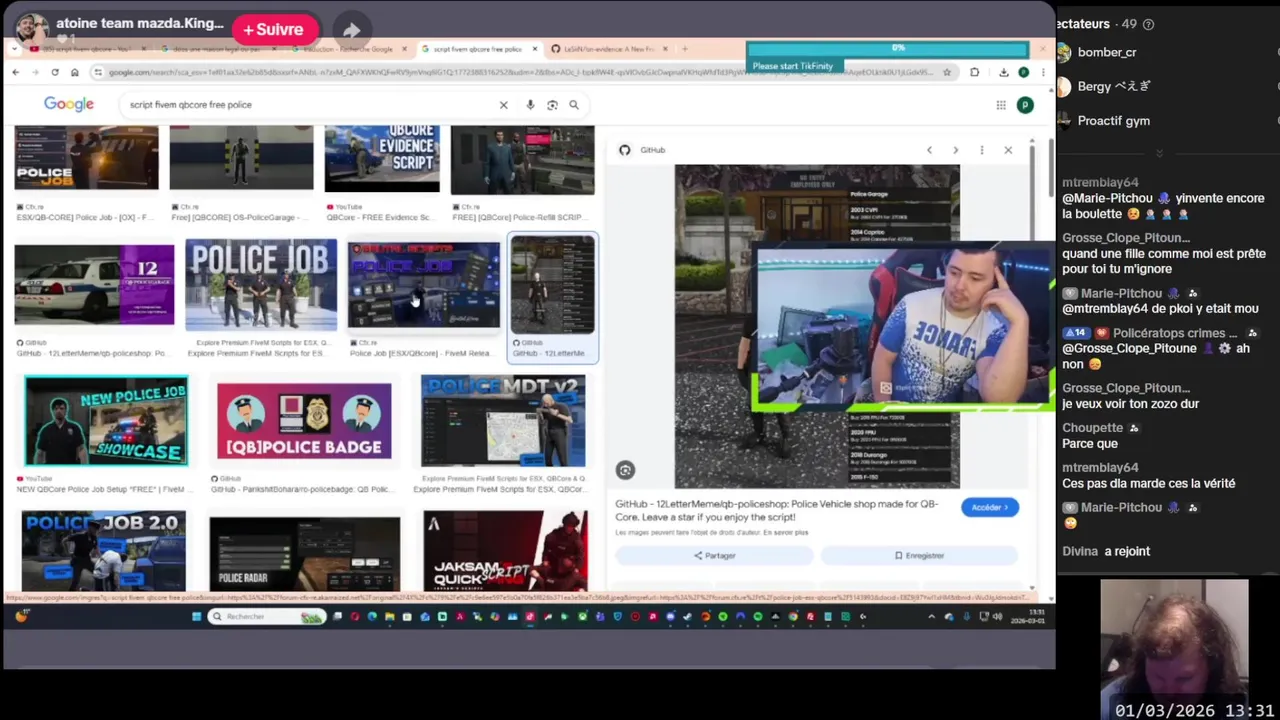Viewport: 1280px width, 720px height.
Task: Open a new browser tab
Action: (x=684, y=49)
